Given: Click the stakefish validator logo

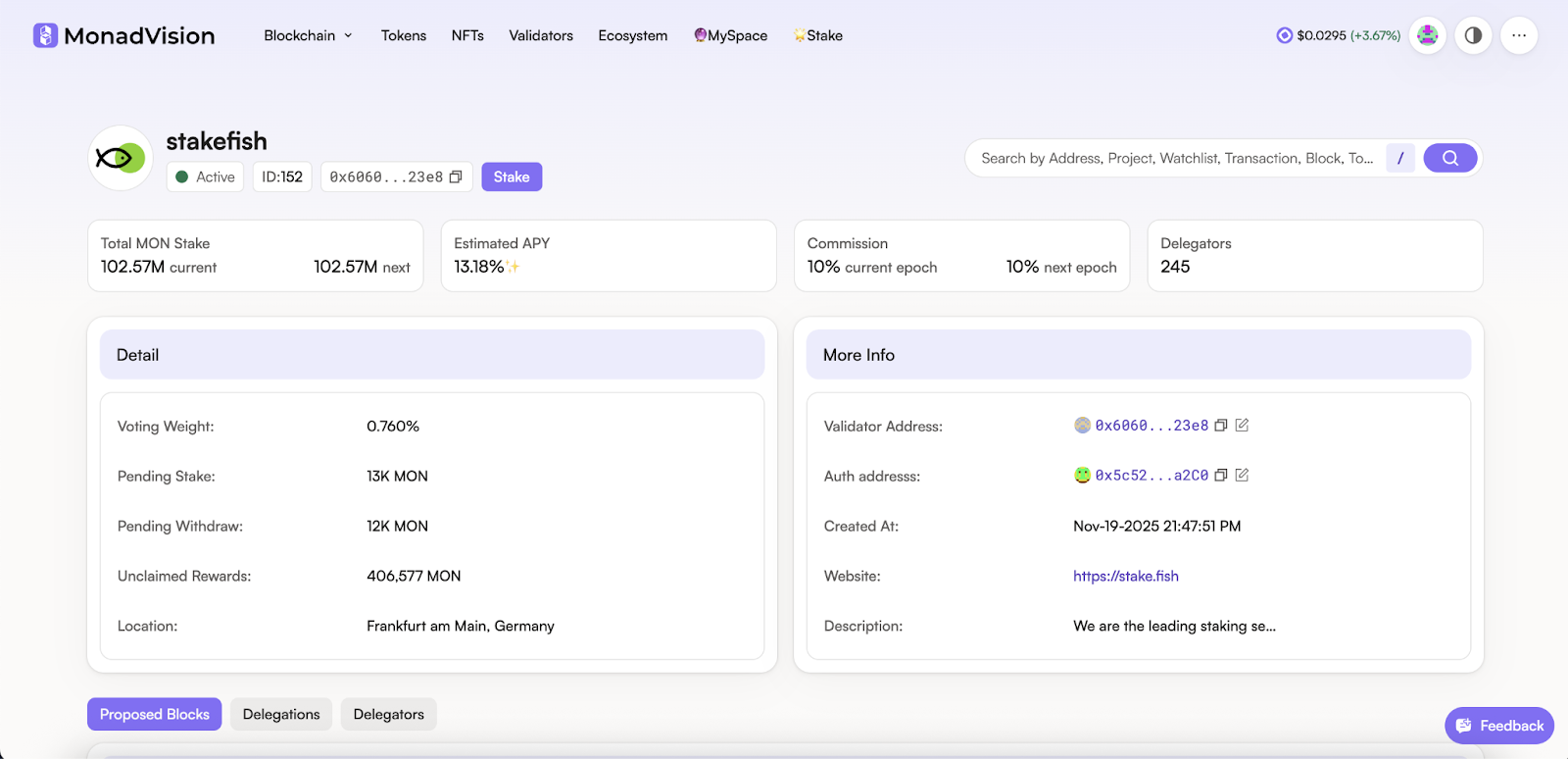Looking at the screenshot, I should point(121,158).
